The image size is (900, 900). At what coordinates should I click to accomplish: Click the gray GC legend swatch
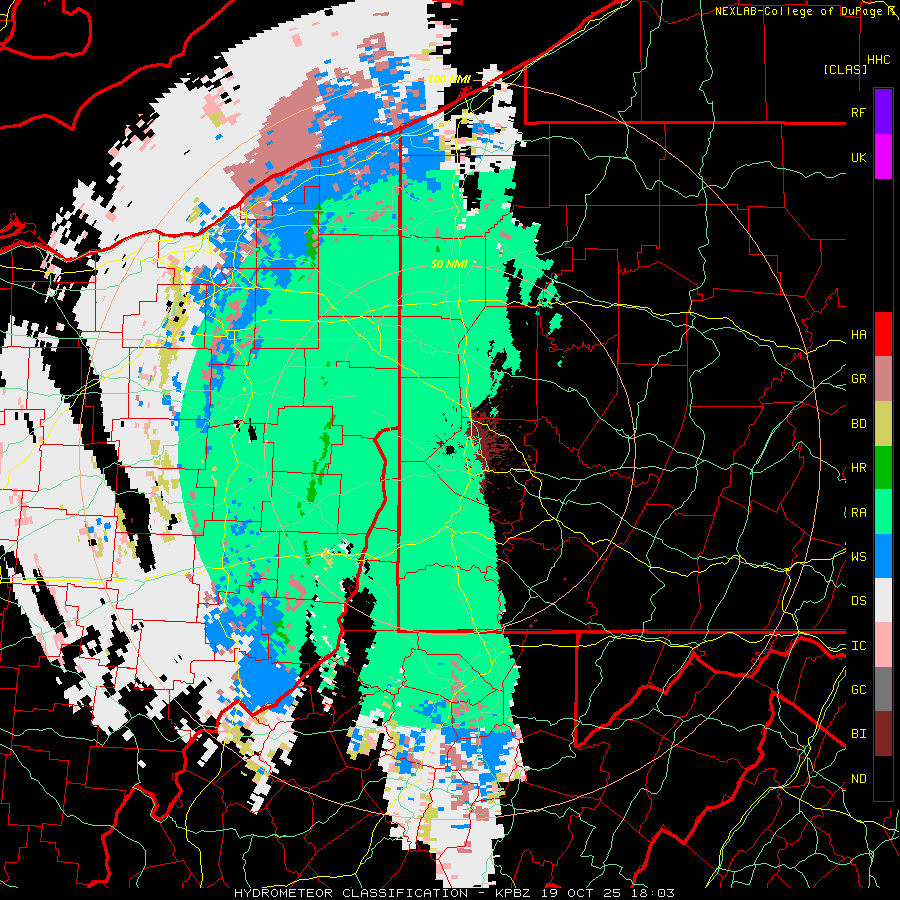point(883,689)
